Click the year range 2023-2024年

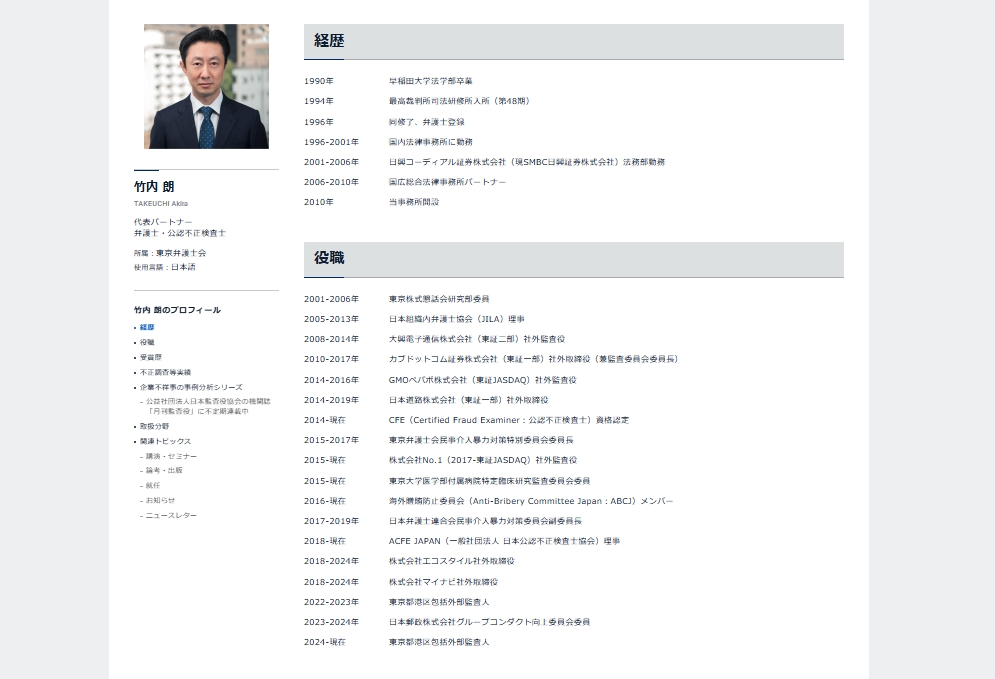pos(331,622)
